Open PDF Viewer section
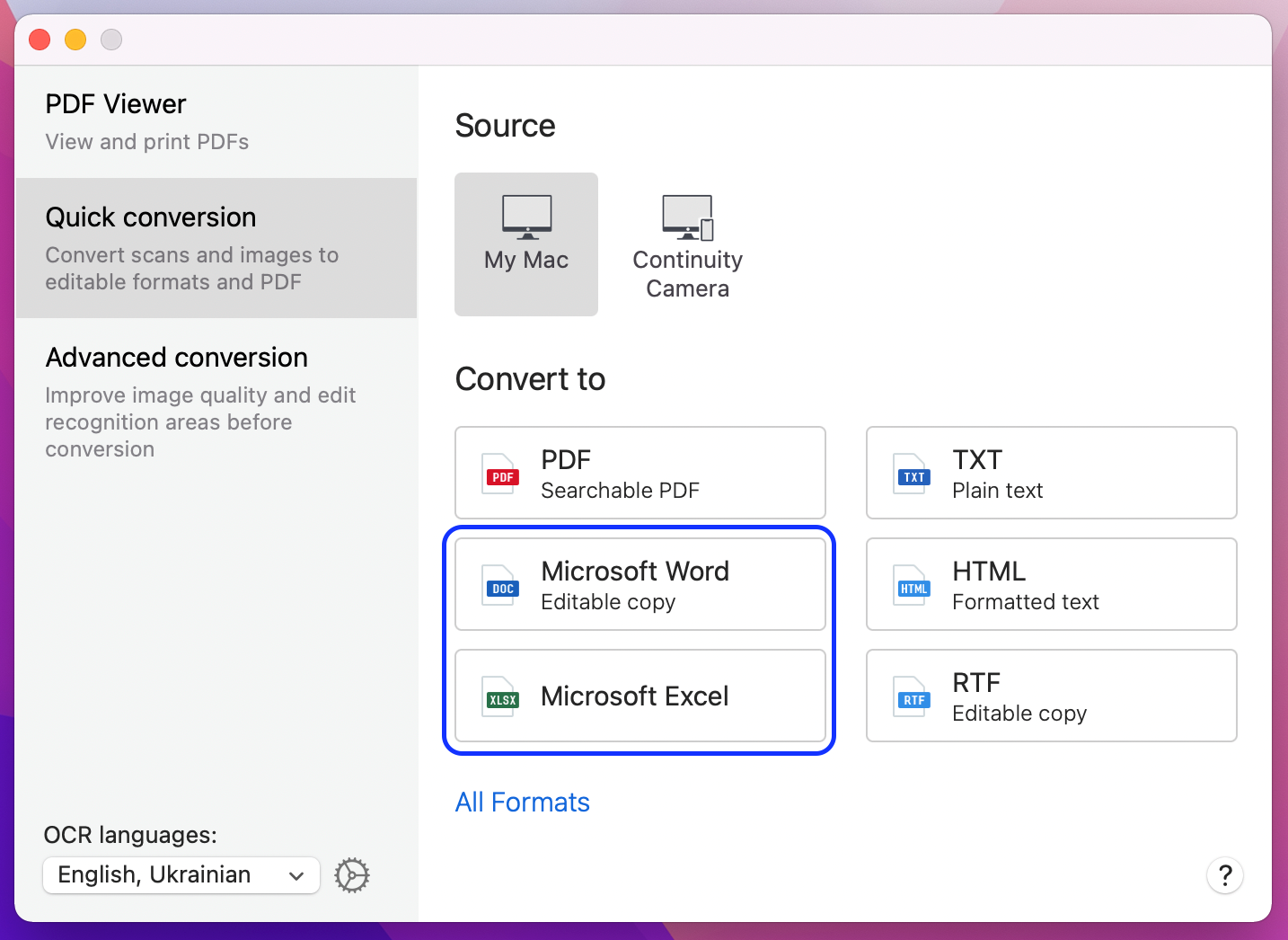Image resolution: width=1288 pixels, height=940 pixels. 216,121
